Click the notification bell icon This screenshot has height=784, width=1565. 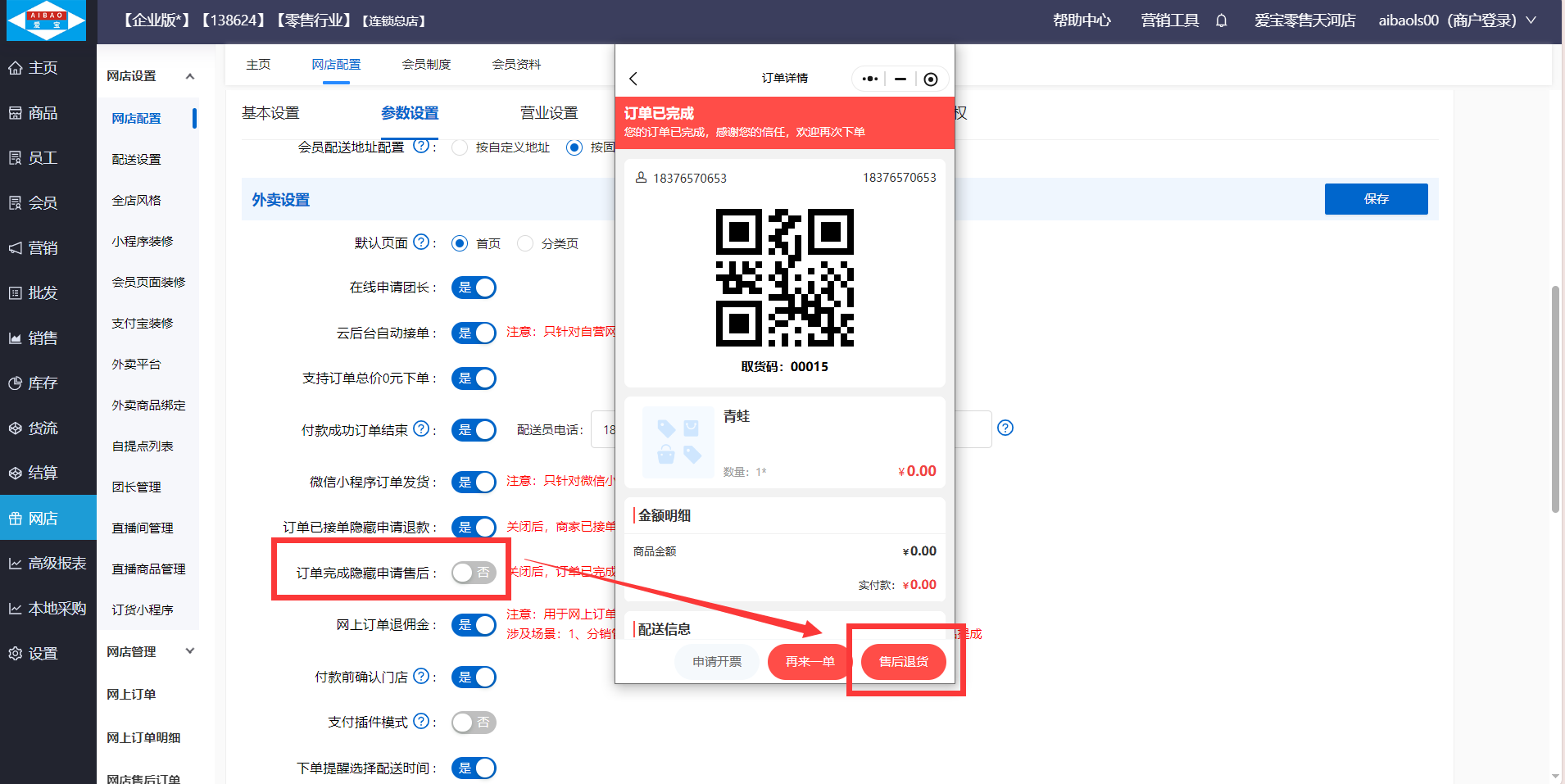1221,20
